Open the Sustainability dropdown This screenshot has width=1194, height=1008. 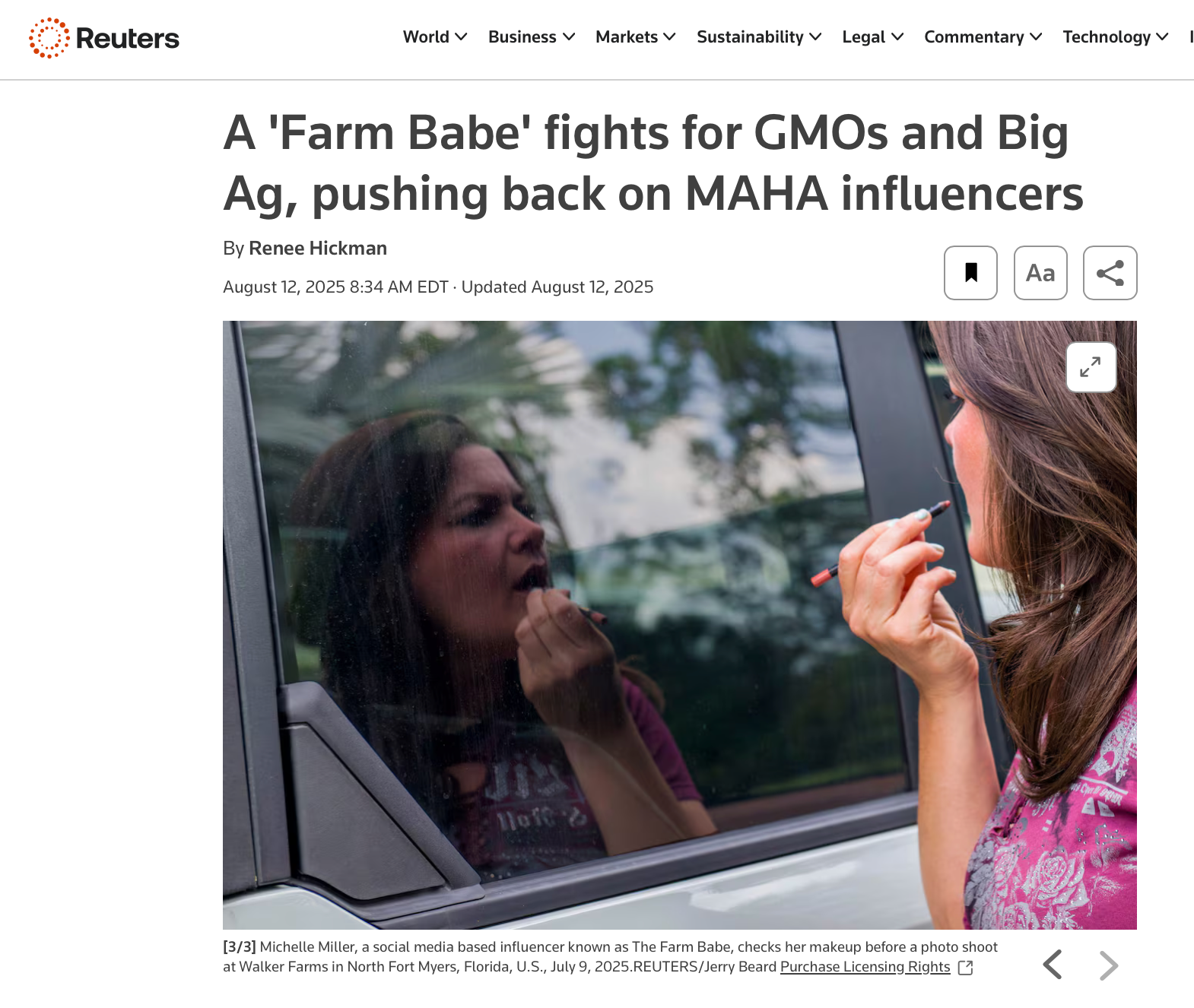click(758, 37)
